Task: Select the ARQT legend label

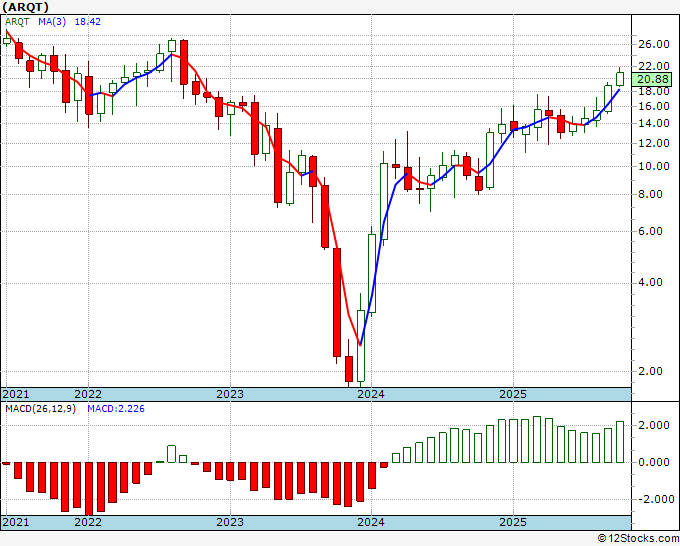Action: tap(17, 22)
